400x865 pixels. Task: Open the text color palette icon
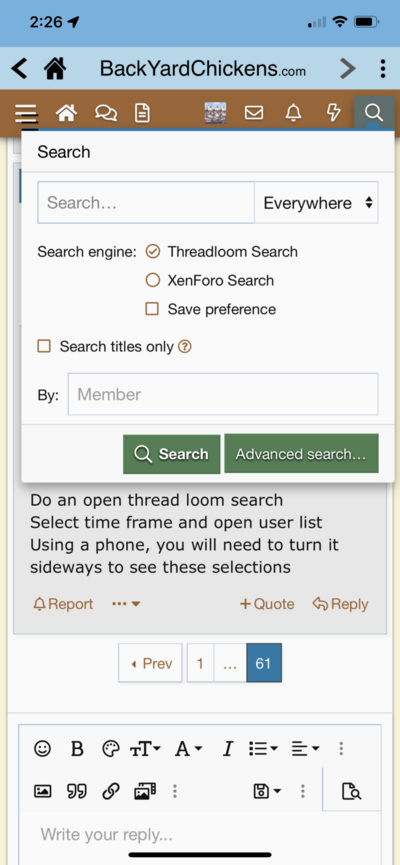(x=111, y=749)
